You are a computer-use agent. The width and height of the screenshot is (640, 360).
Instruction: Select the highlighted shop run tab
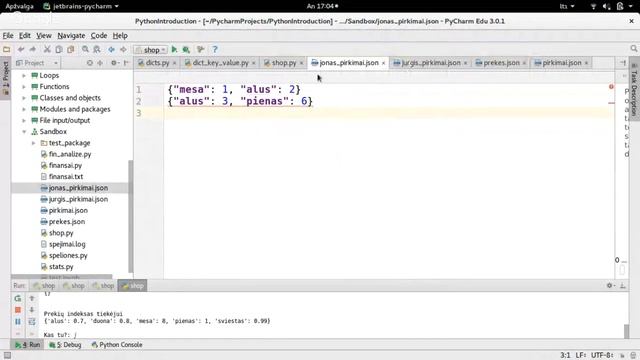132,286
